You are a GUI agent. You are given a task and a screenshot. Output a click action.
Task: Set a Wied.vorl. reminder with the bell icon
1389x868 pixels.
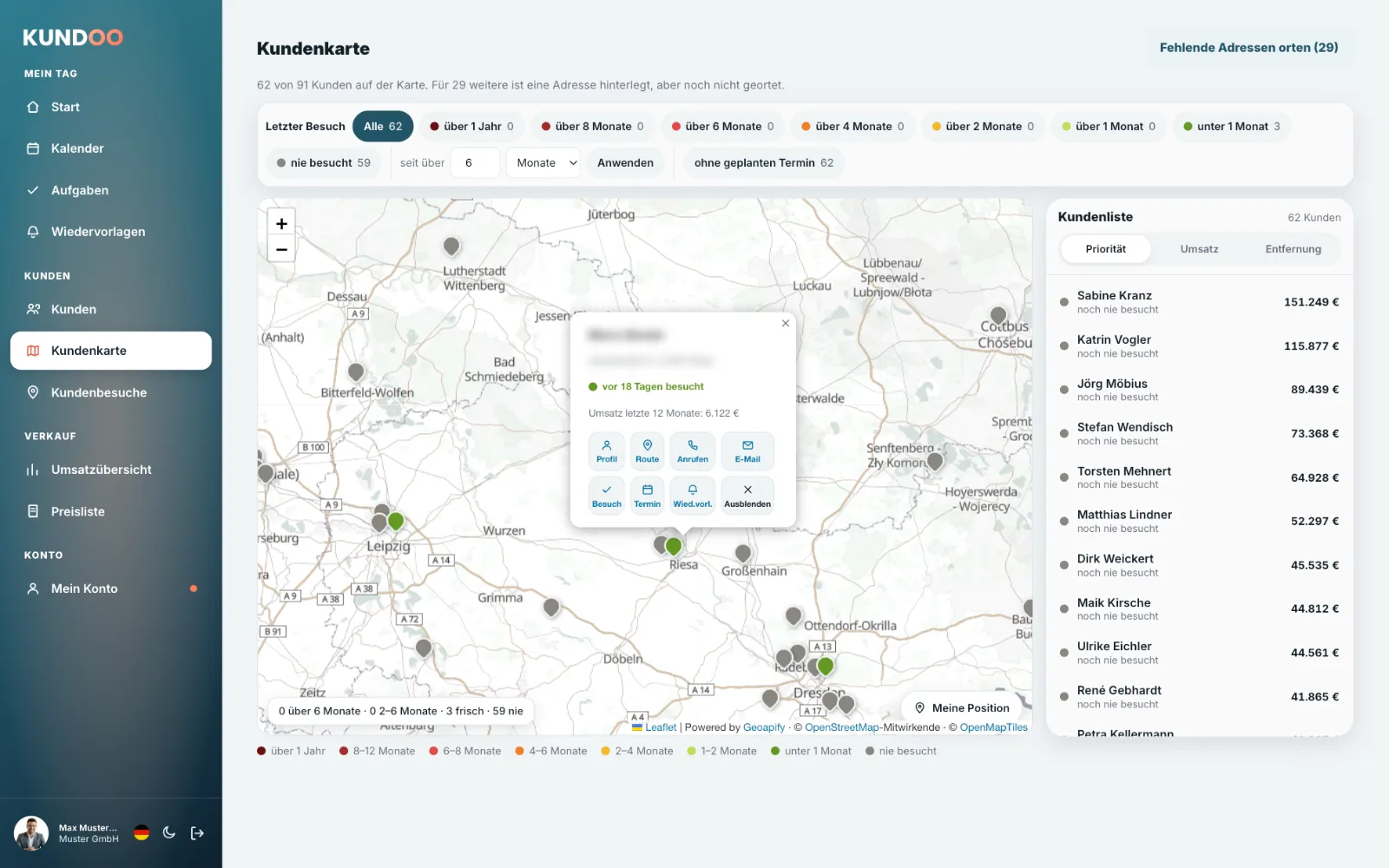coord(693,496)
